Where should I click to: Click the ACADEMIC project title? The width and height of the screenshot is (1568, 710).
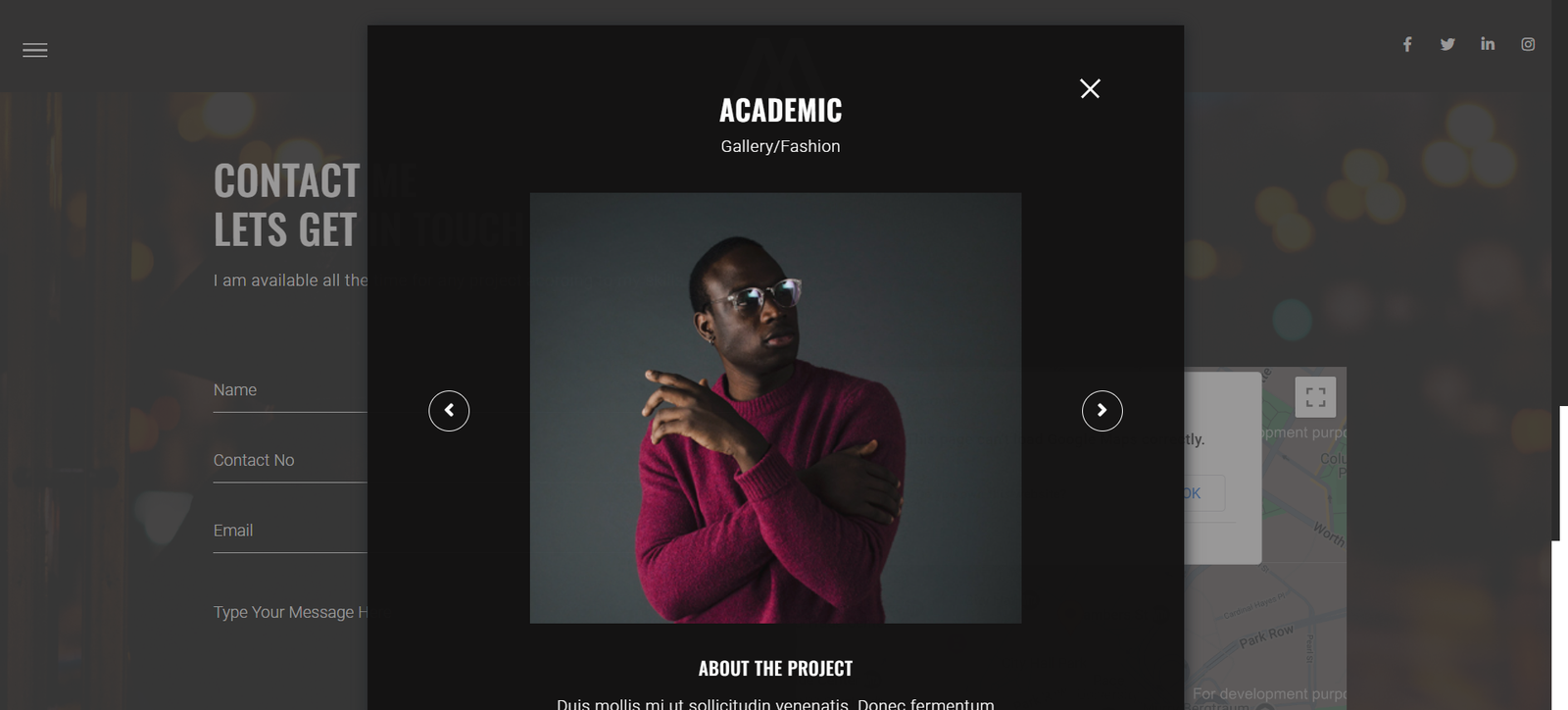pos(780,110)
